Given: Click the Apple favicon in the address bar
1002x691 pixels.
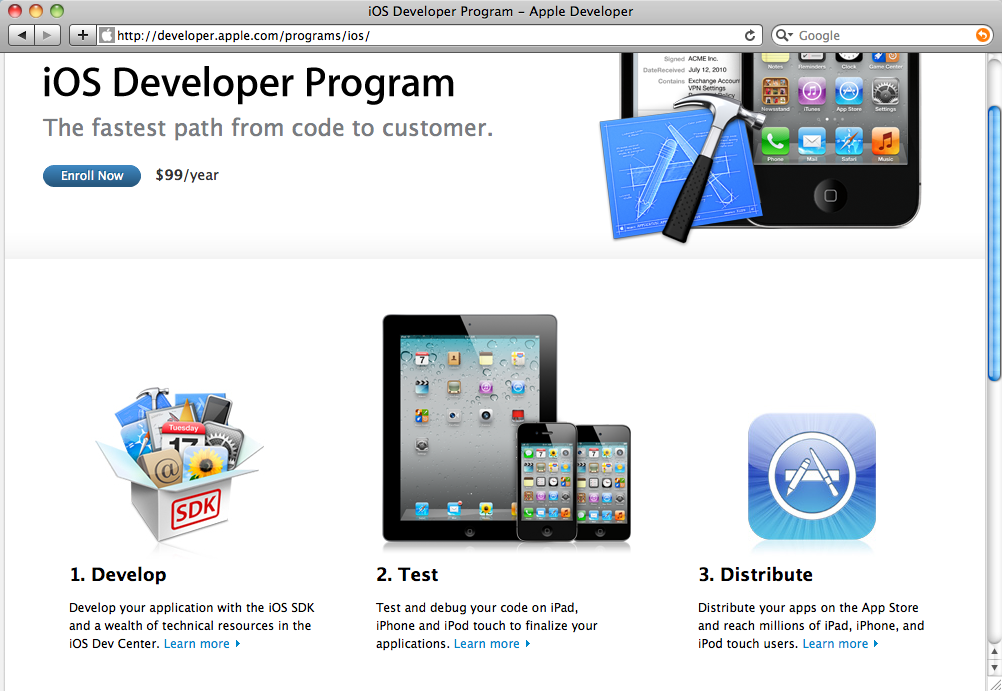Looking at the screenshot, I should [107, 35].
